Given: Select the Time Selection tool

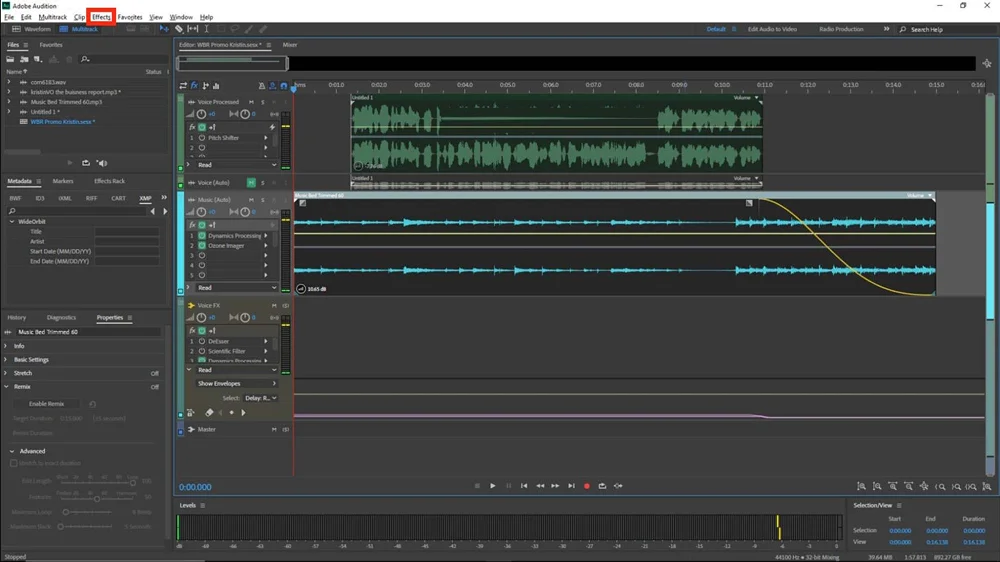Looking at the screenshot, I should tap(206, 29).
